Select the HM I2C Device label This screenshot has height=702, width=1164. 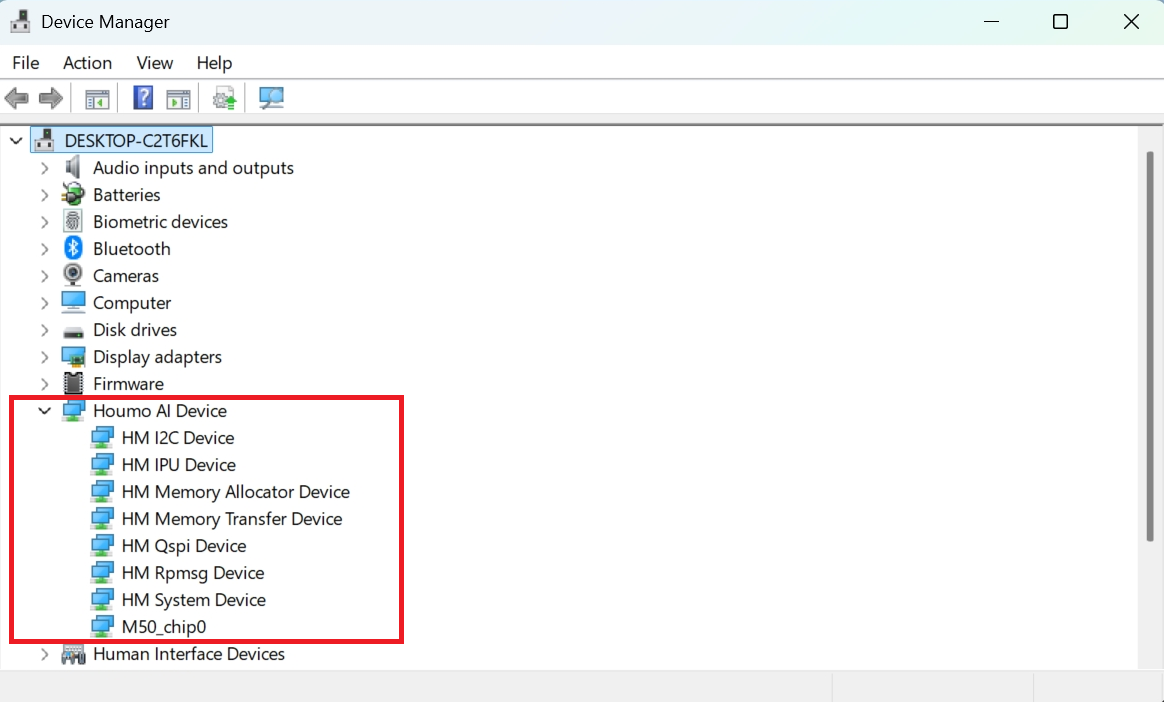pyautogui.click(x=178, y=438)
